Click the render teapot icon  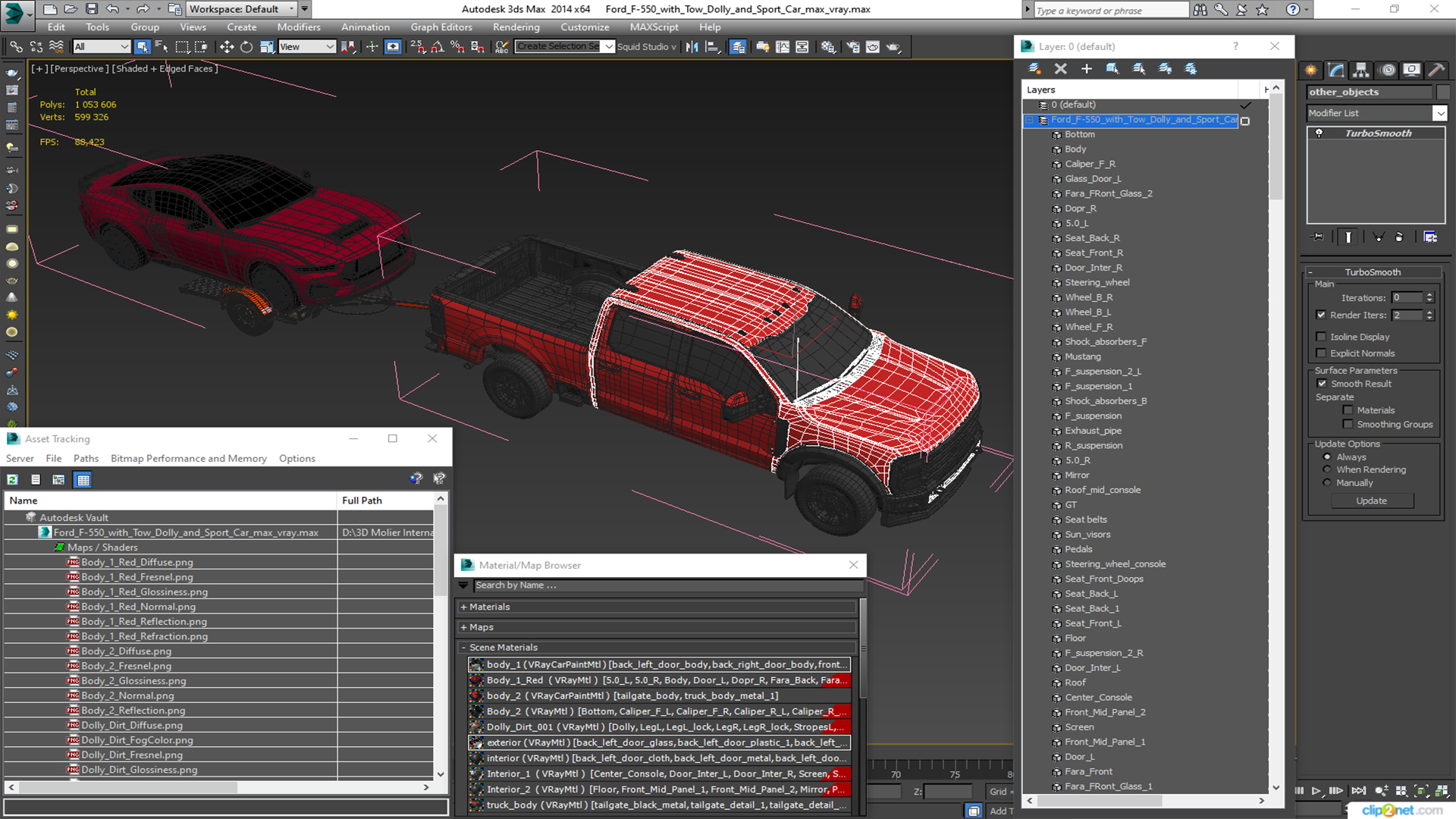pos(893,47)
